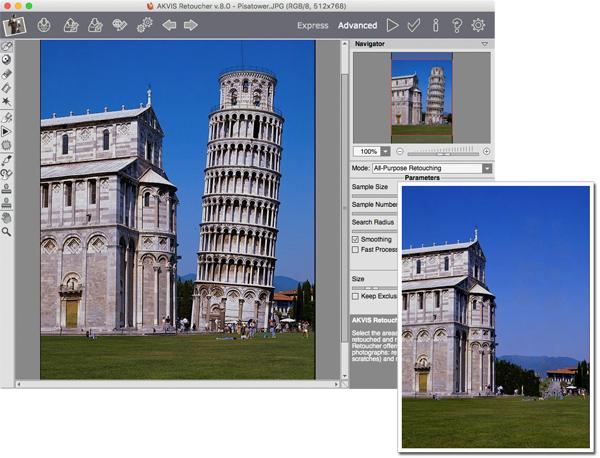
Task: Select the round Exclusion tool icon
Action: (7, 59)
